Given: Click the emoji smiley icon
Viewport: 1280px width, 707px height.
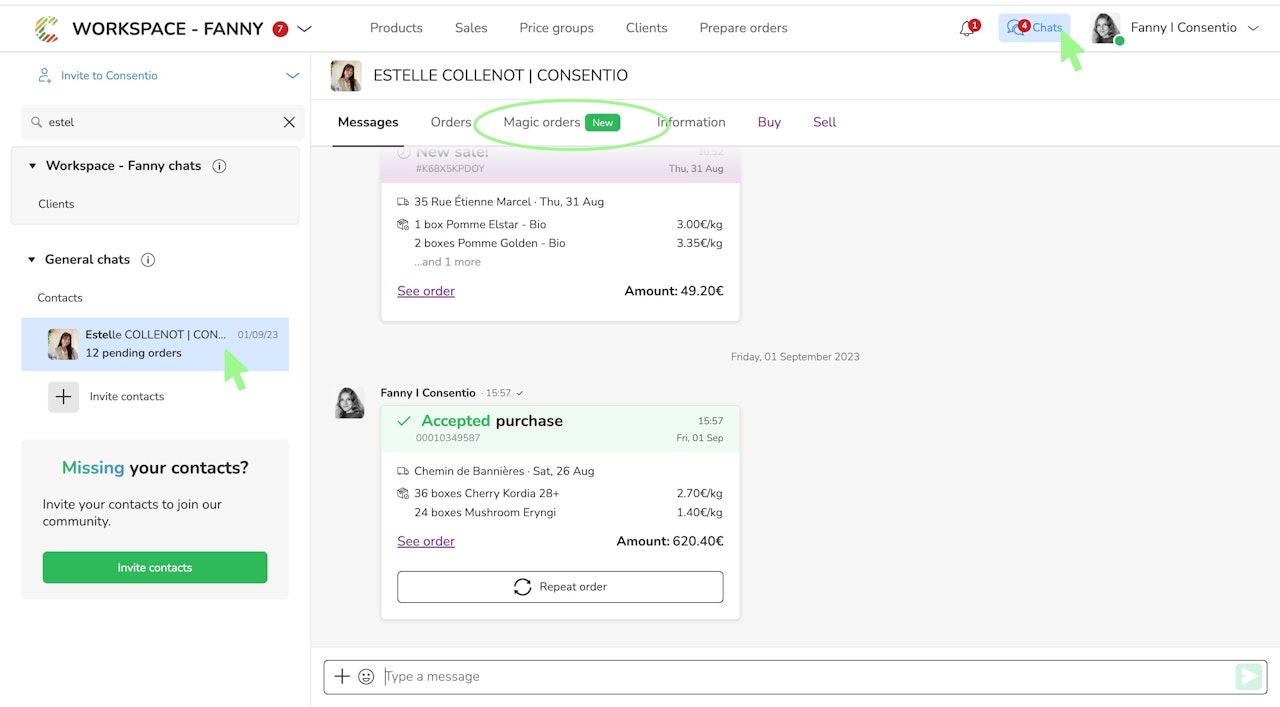Looking at the screenshot, I should 366,677.
